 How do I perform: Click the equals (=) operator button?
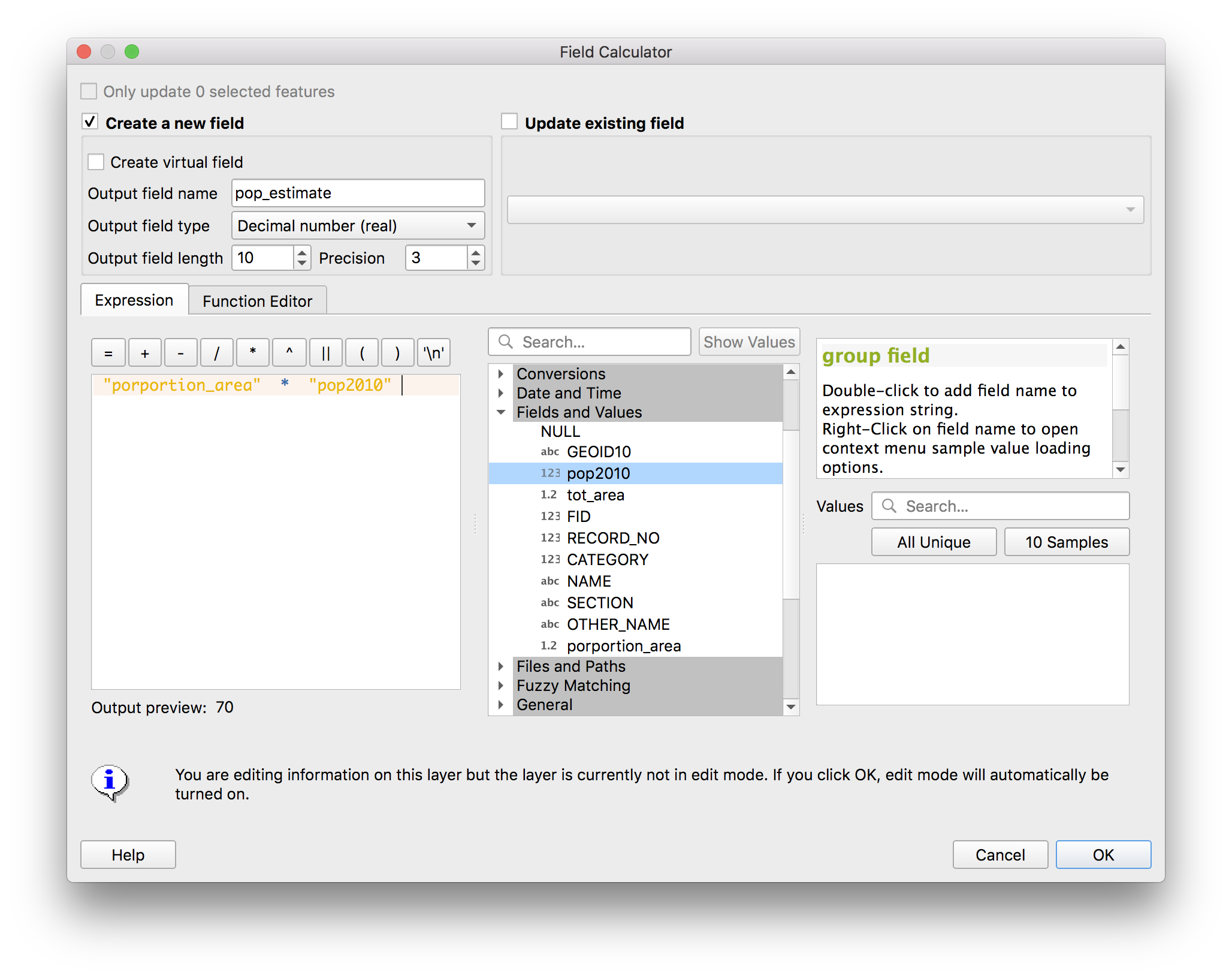(108, 353)
